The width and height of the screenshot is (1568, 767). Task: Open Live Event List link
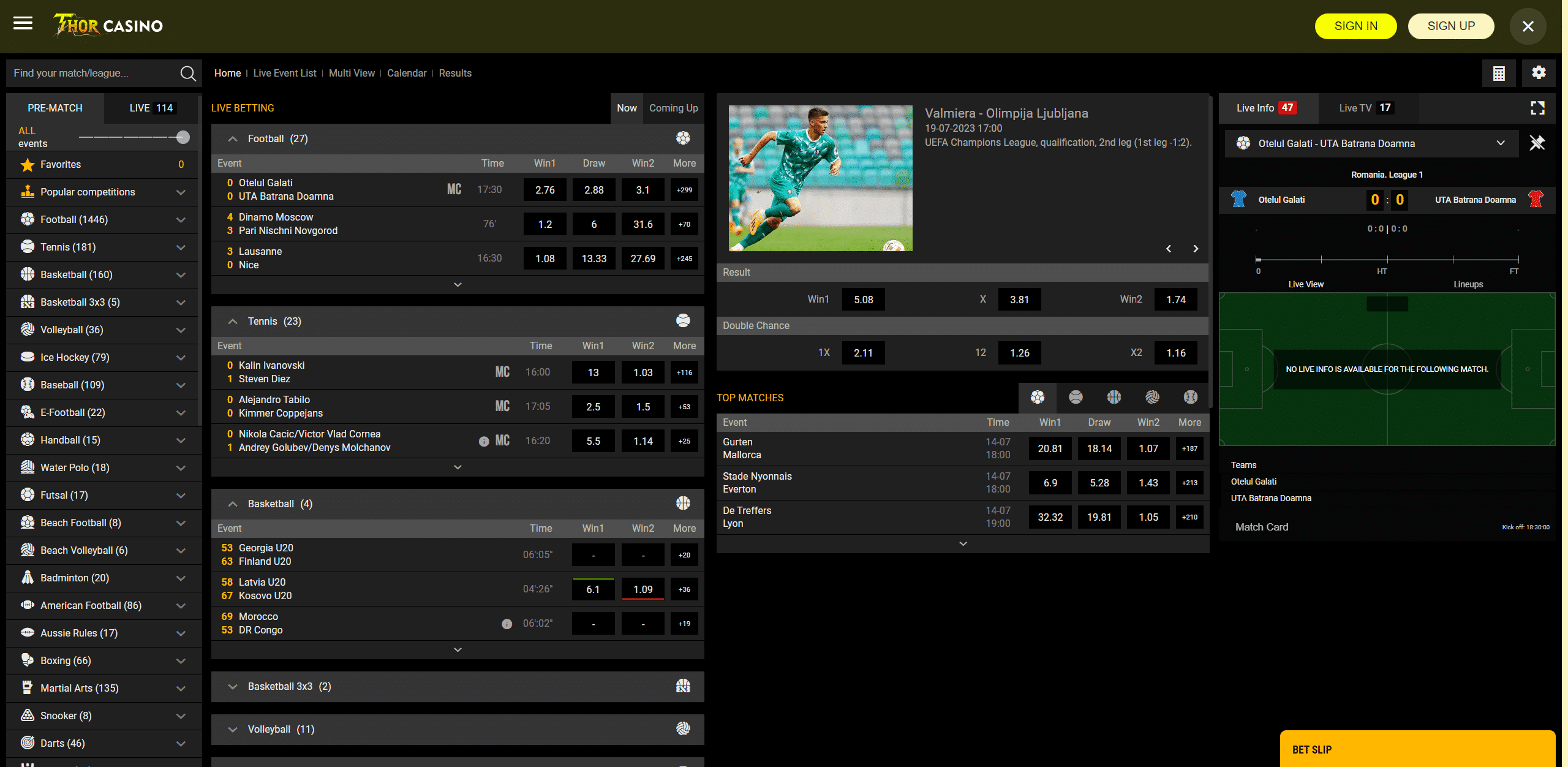pos(285,74)
